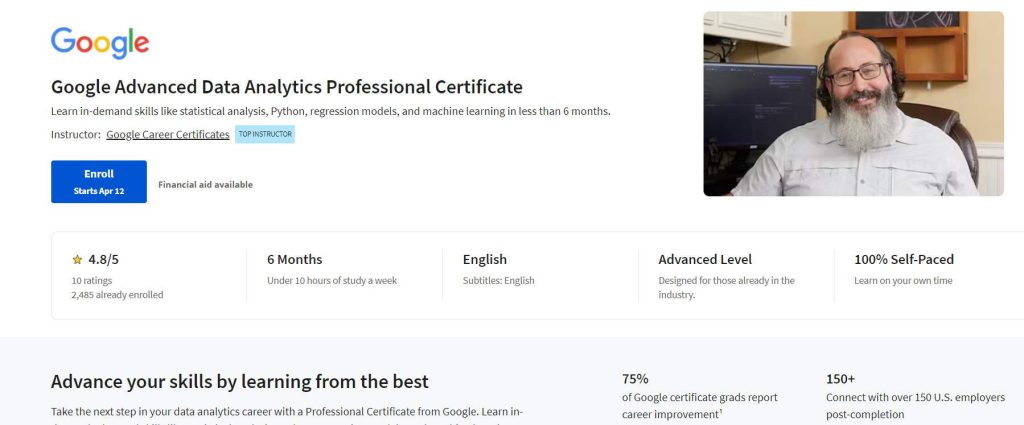The image size is (1024, 425).
Task: Click the instructor photo thumbnail
Action: point(853,103)
